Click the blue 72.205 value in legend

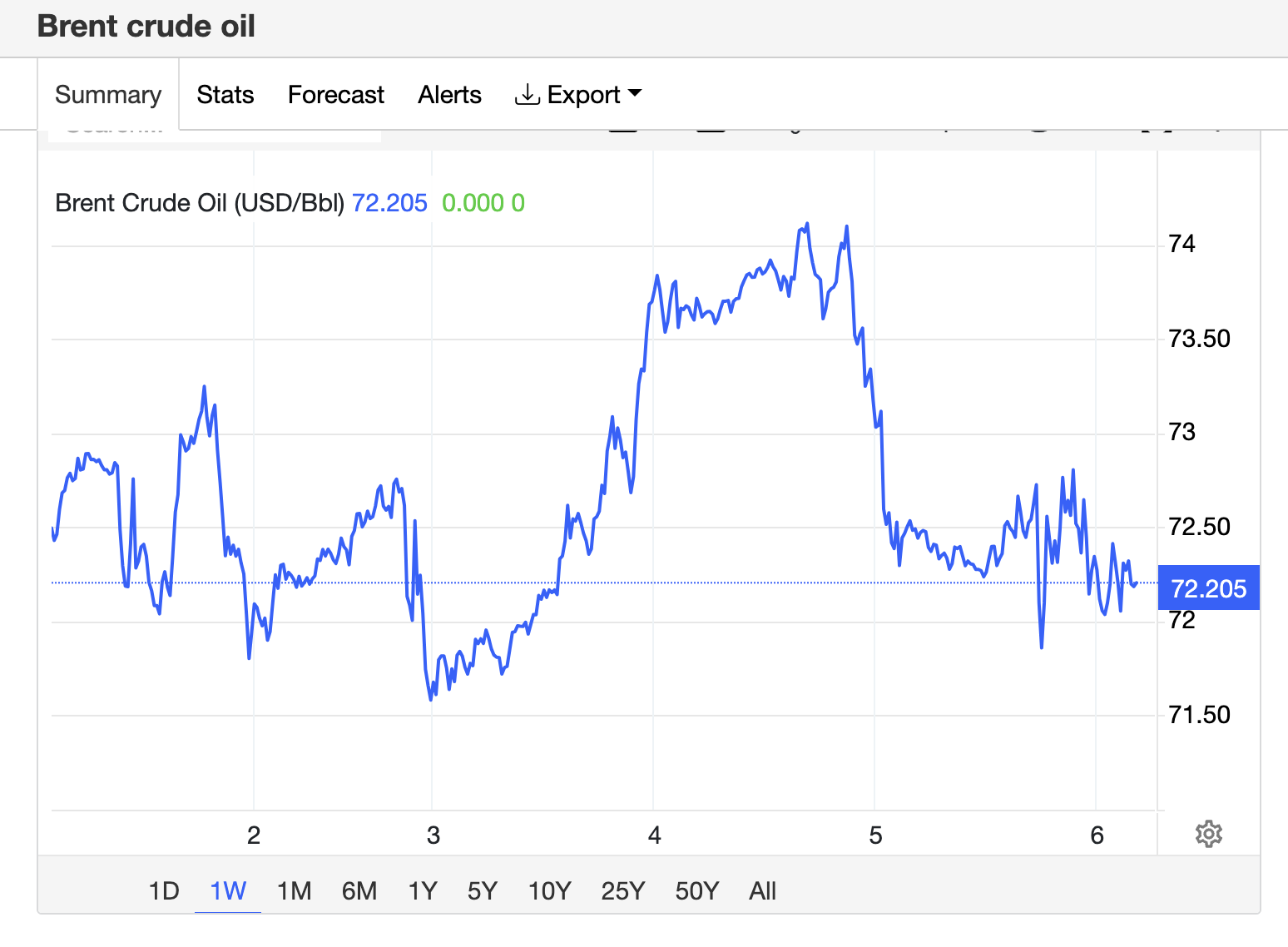click(389, 203)
